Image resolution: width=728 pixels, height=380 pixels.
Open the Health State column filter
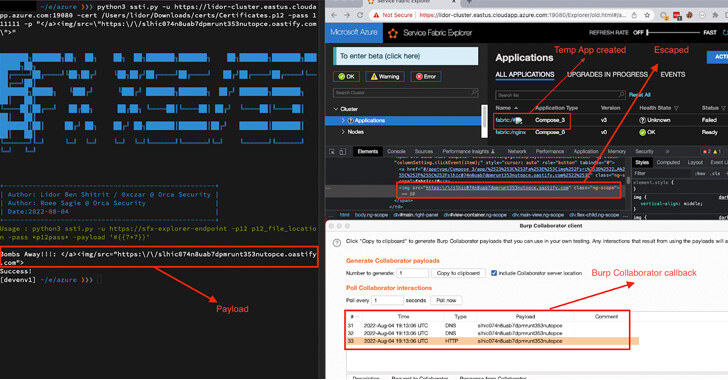[x=676, y=108]
